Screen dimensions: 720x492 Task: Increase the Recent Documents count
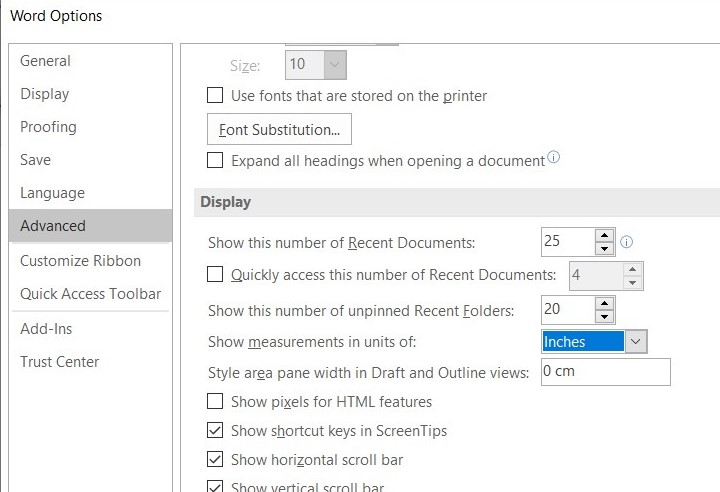[604, 236]
